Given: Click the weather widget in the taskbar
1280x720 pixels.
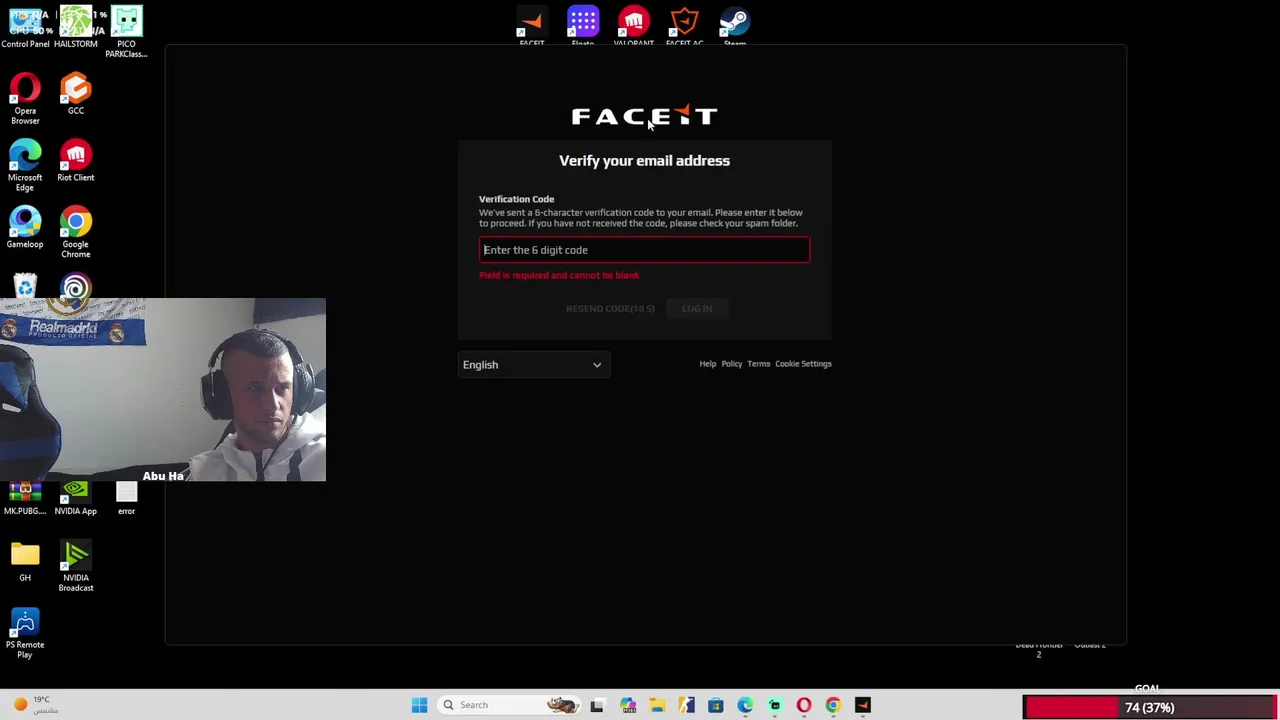Looking at the screenshot, I should point(35,705).
